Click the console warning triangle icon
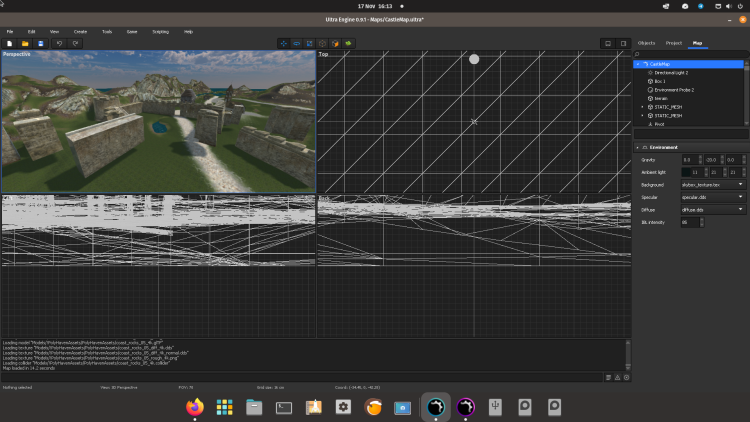Viewport: 750px width, 422px height. click(x=618, y=378)
